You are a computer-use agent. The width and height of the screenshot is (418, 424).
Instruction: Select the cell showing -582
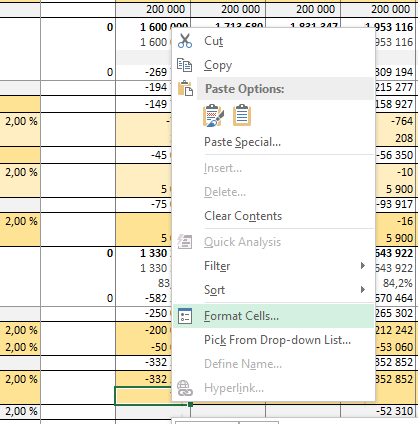point(144,298)
